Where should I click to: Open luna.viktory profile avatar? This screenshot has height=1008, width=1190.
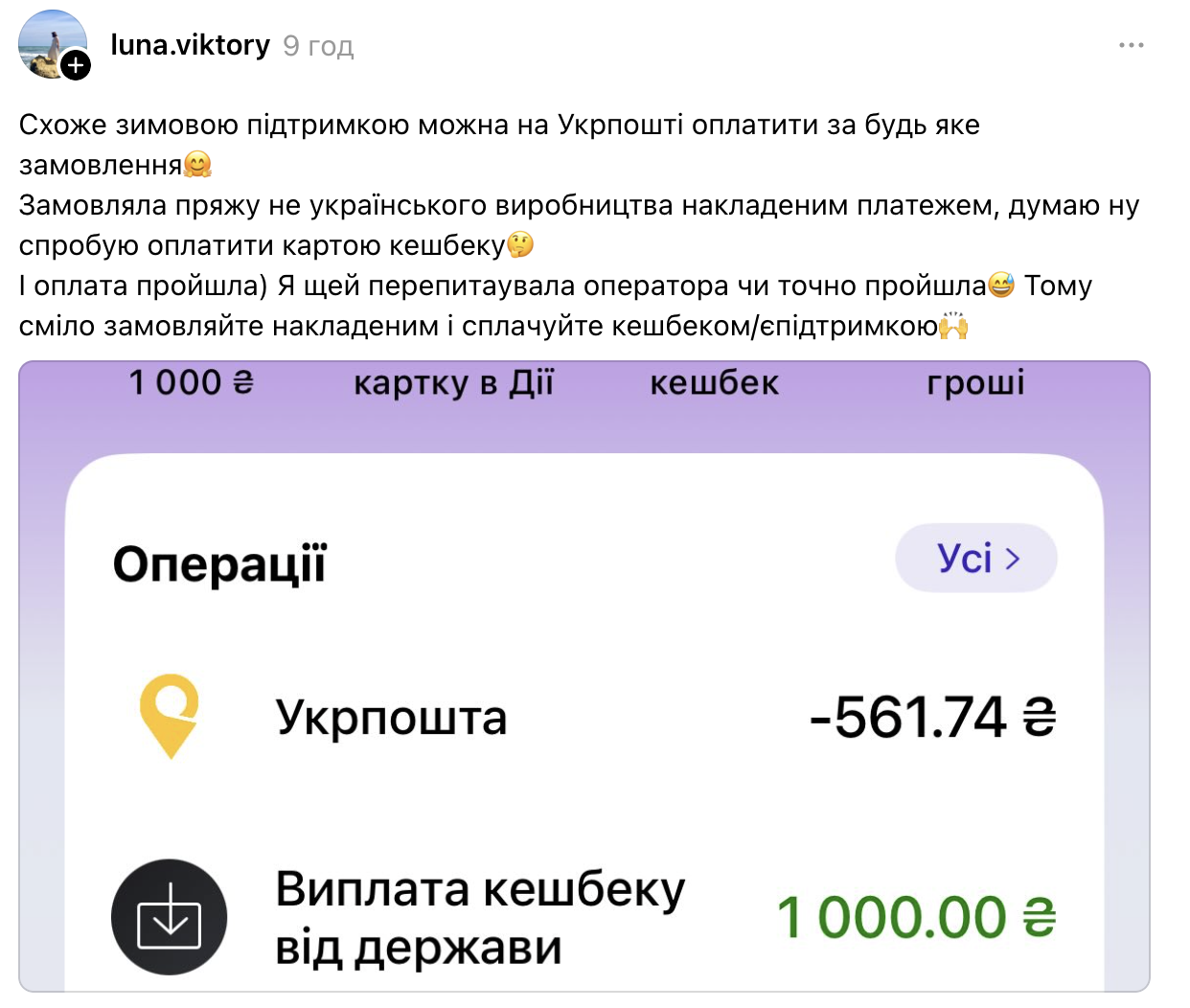(x=50, y=42)
